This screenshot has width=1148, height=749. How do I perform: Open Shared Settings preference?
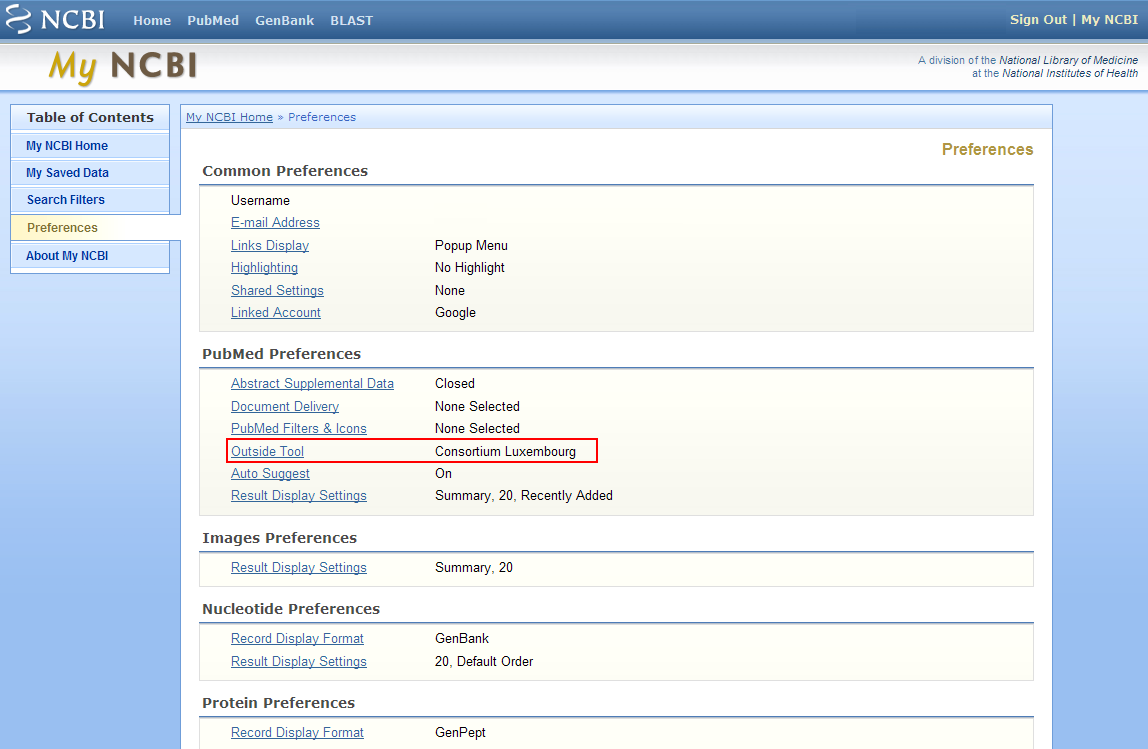coord(277,291)
